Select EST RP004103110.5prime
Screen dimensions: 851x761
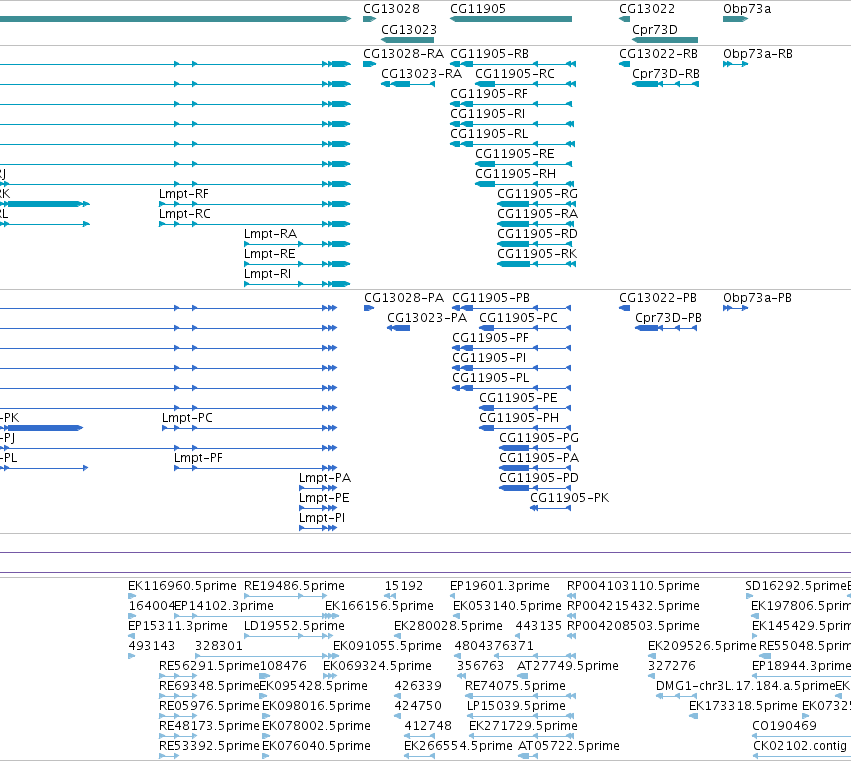click(633, 586)
